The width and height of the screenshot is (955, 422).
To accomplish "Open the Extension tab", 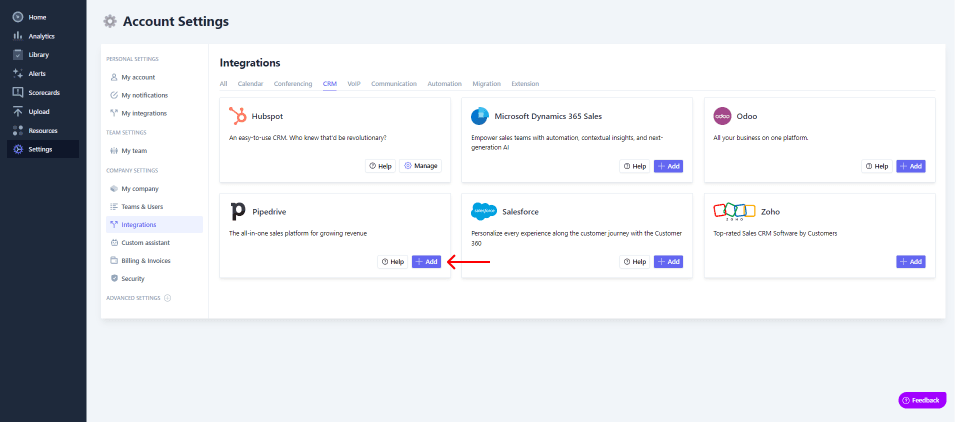I will [525, 84].
